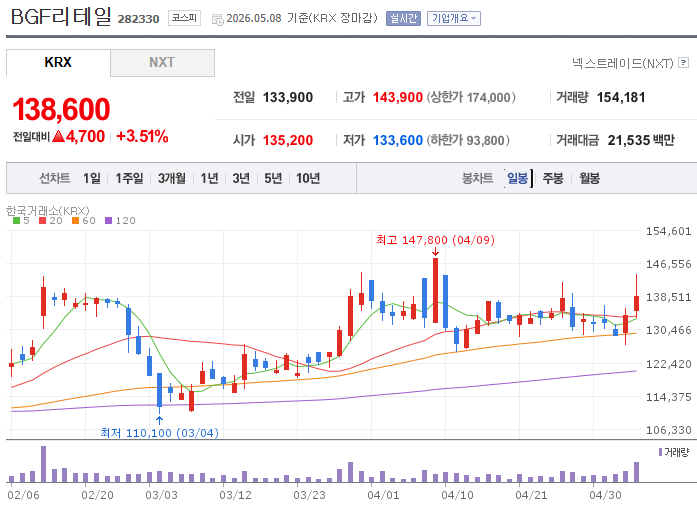
Task: Select the 월봉 monthly candle chart
Action: [589, 178]
